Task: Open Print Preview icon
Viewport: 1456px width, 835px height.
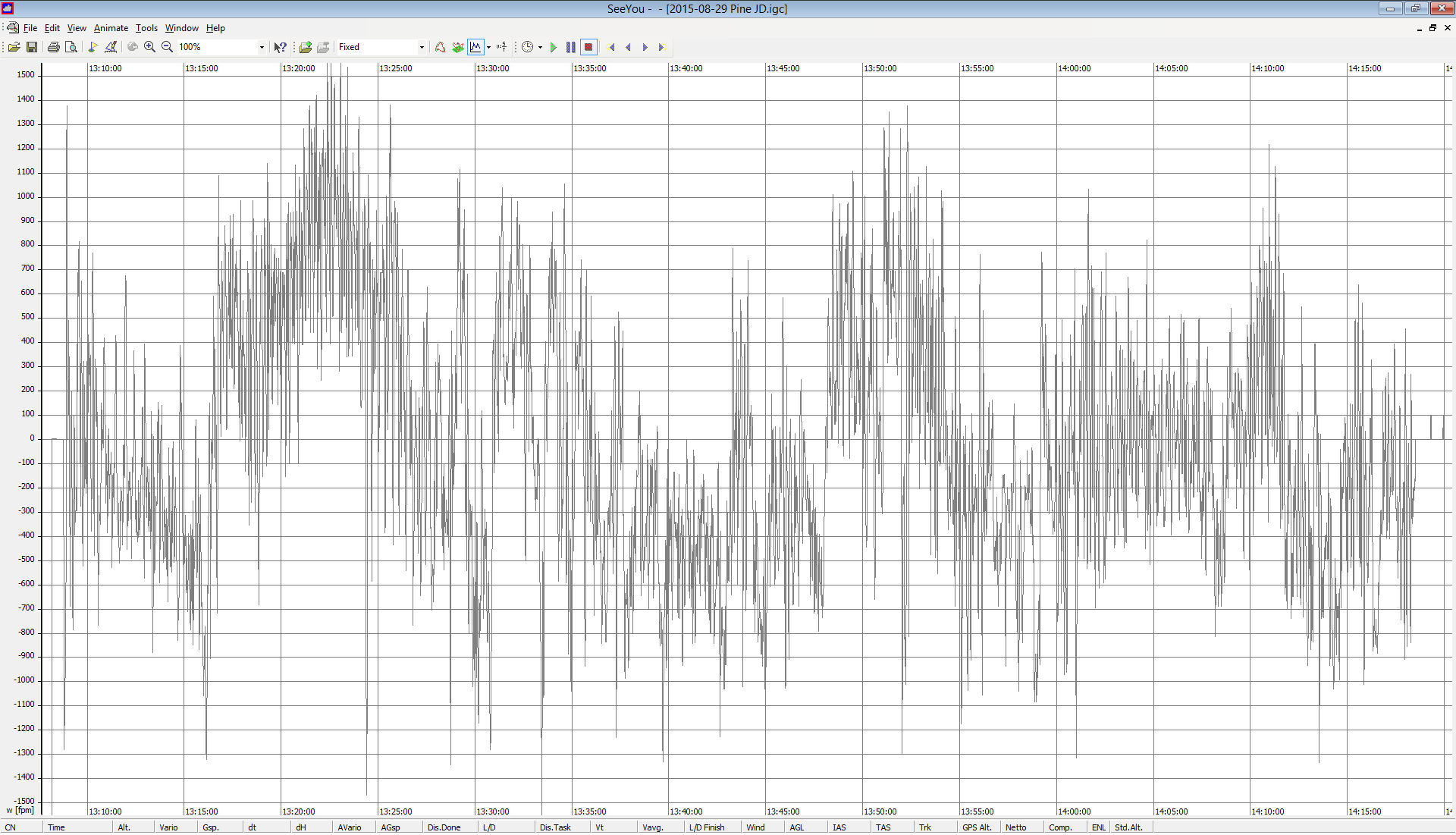Action: [x=71, y=47]
